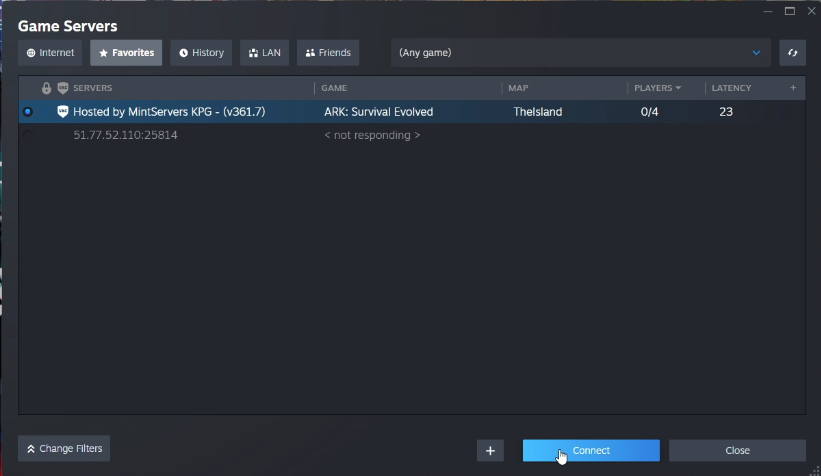821x476 pixels.
Task: Click the lock column header icon
Action: tap(47, 88)
